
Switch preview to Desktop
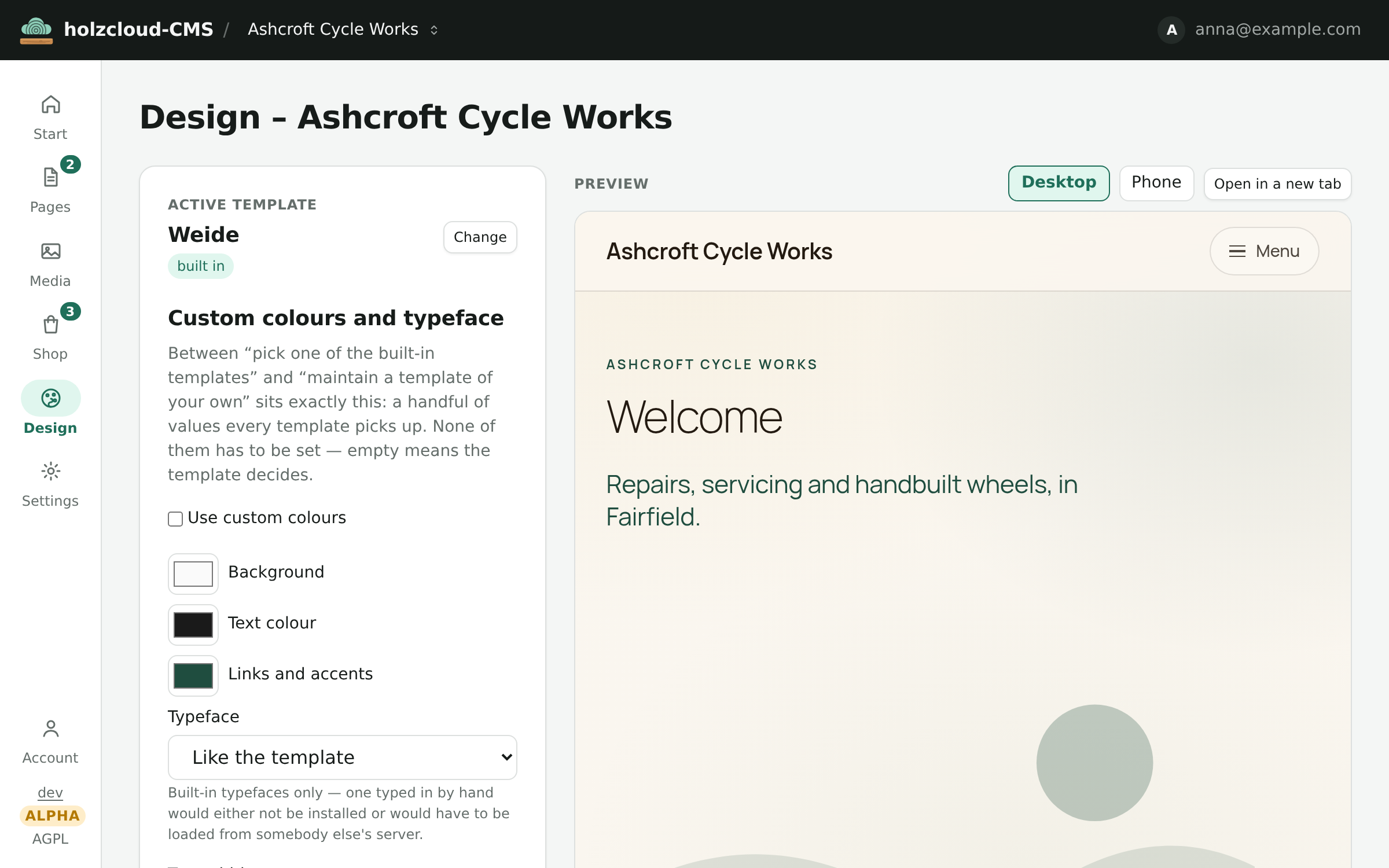[x=1059, y=183]
